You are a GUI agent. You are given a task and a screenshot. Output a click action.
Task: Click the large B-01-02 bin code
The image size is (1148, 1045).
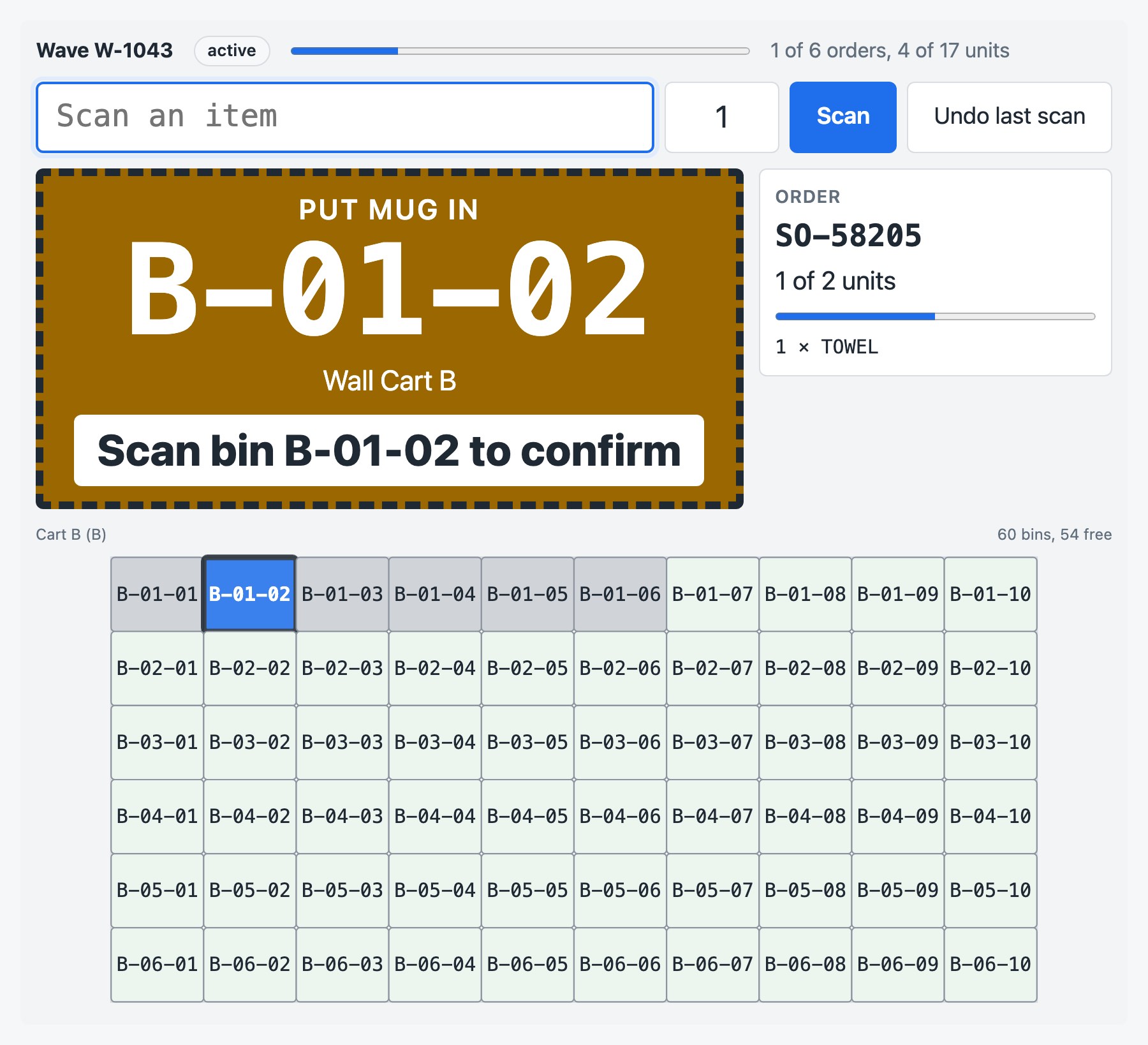[x=389, y=288]
